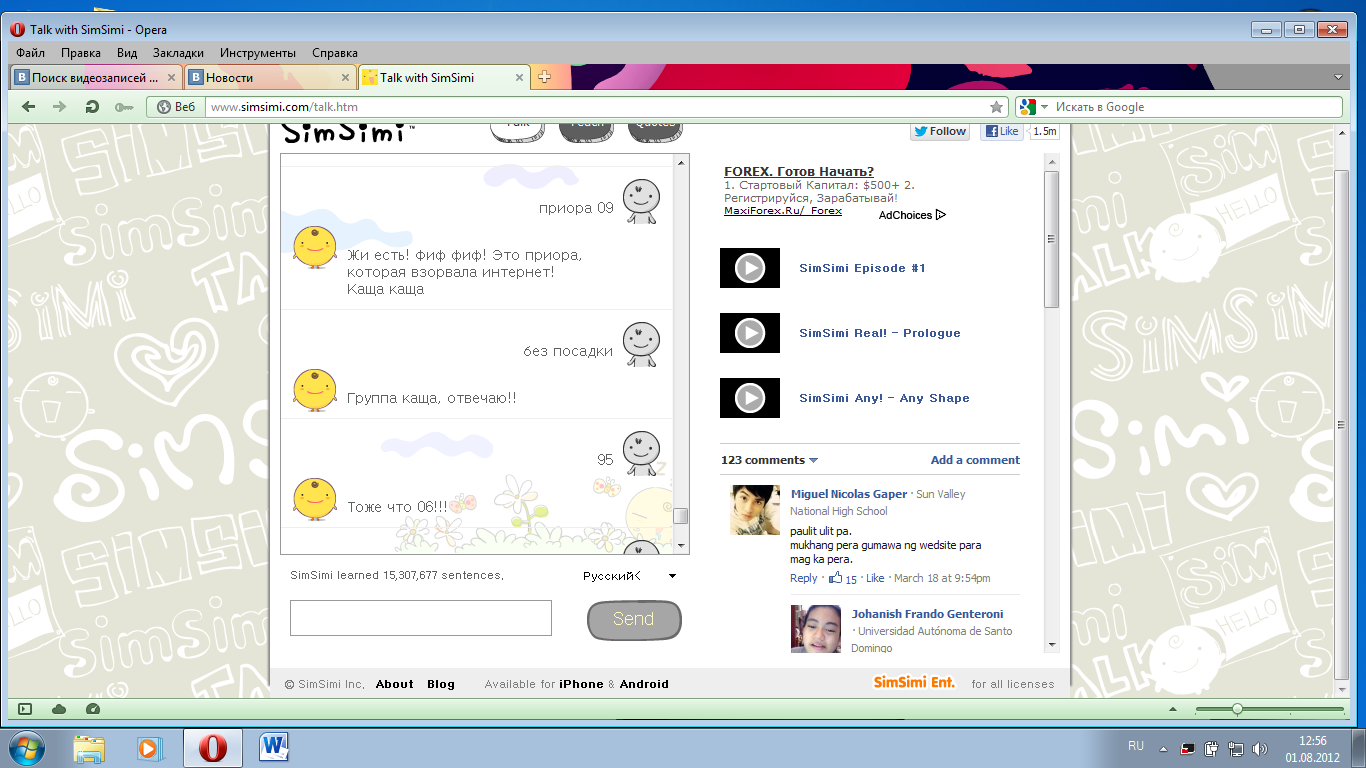Open Johanish Frando Genteroni's profile photo
The image size is (1366, 768).
pos(816,629)
